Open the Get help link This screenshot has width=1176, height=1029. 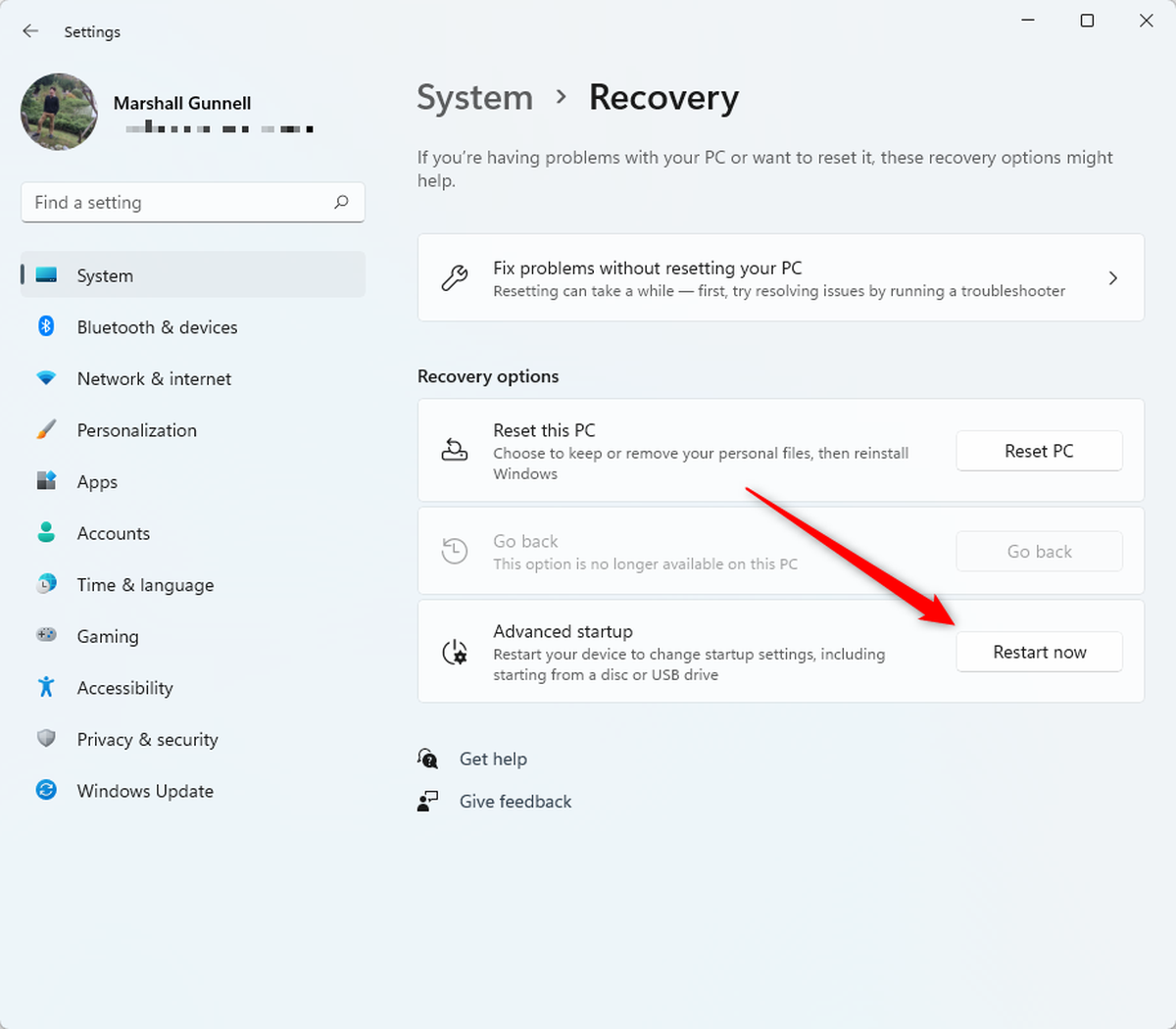coord(493,759)
